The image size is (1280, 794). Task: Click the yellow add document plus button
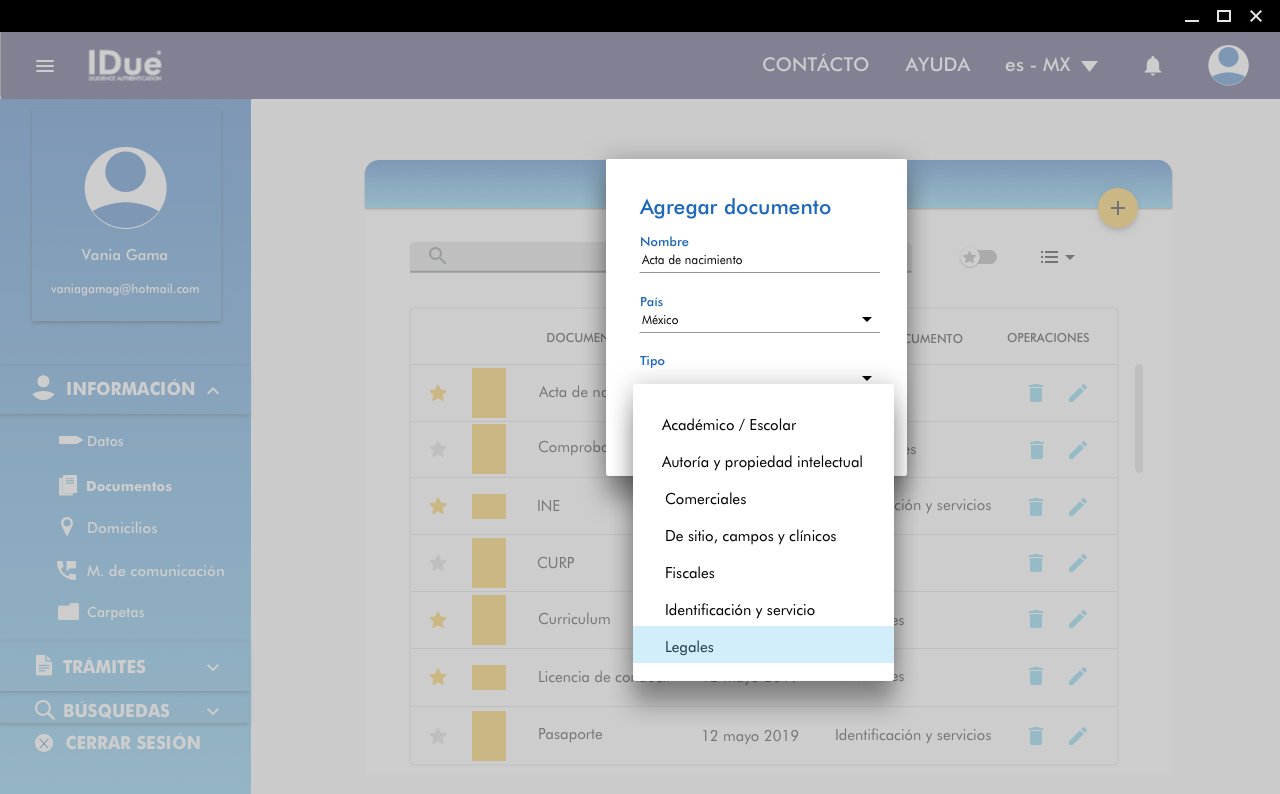[1118, 208]
